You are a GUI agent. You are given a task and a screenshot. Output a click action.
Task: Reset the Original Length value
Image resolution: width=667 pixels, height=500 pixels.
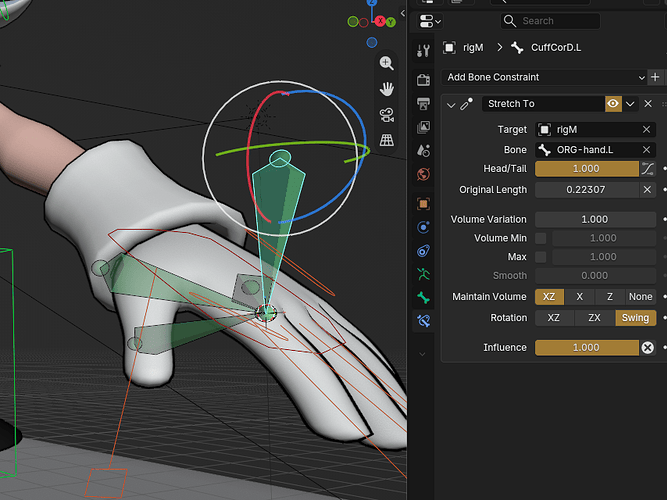click(x=647, y=190)
